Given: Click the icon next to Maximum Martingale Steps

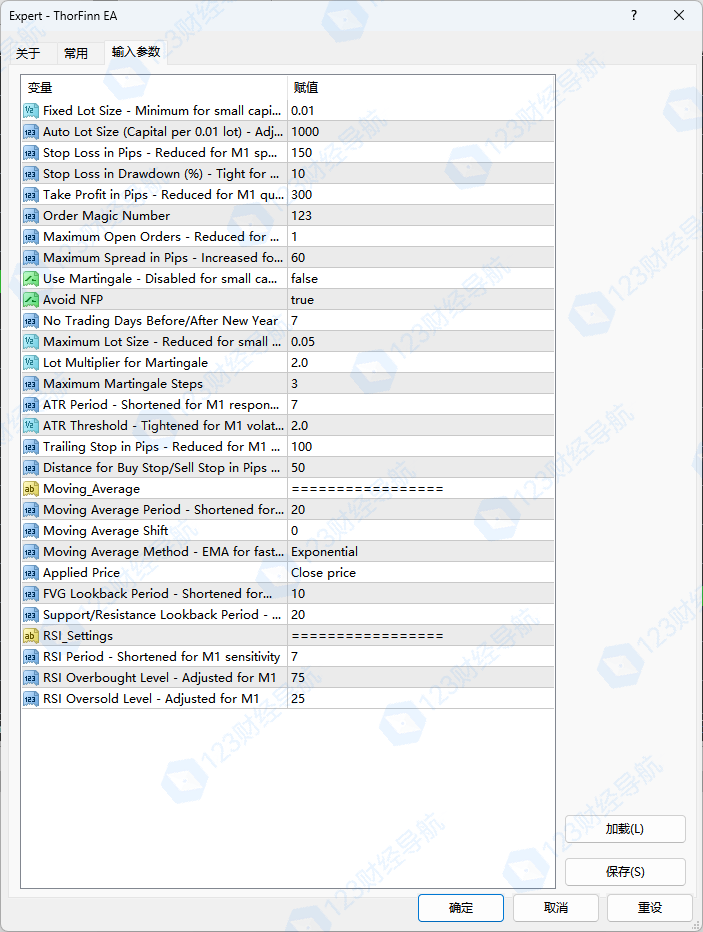Looking at the screenshot, I should coord(31,384).
